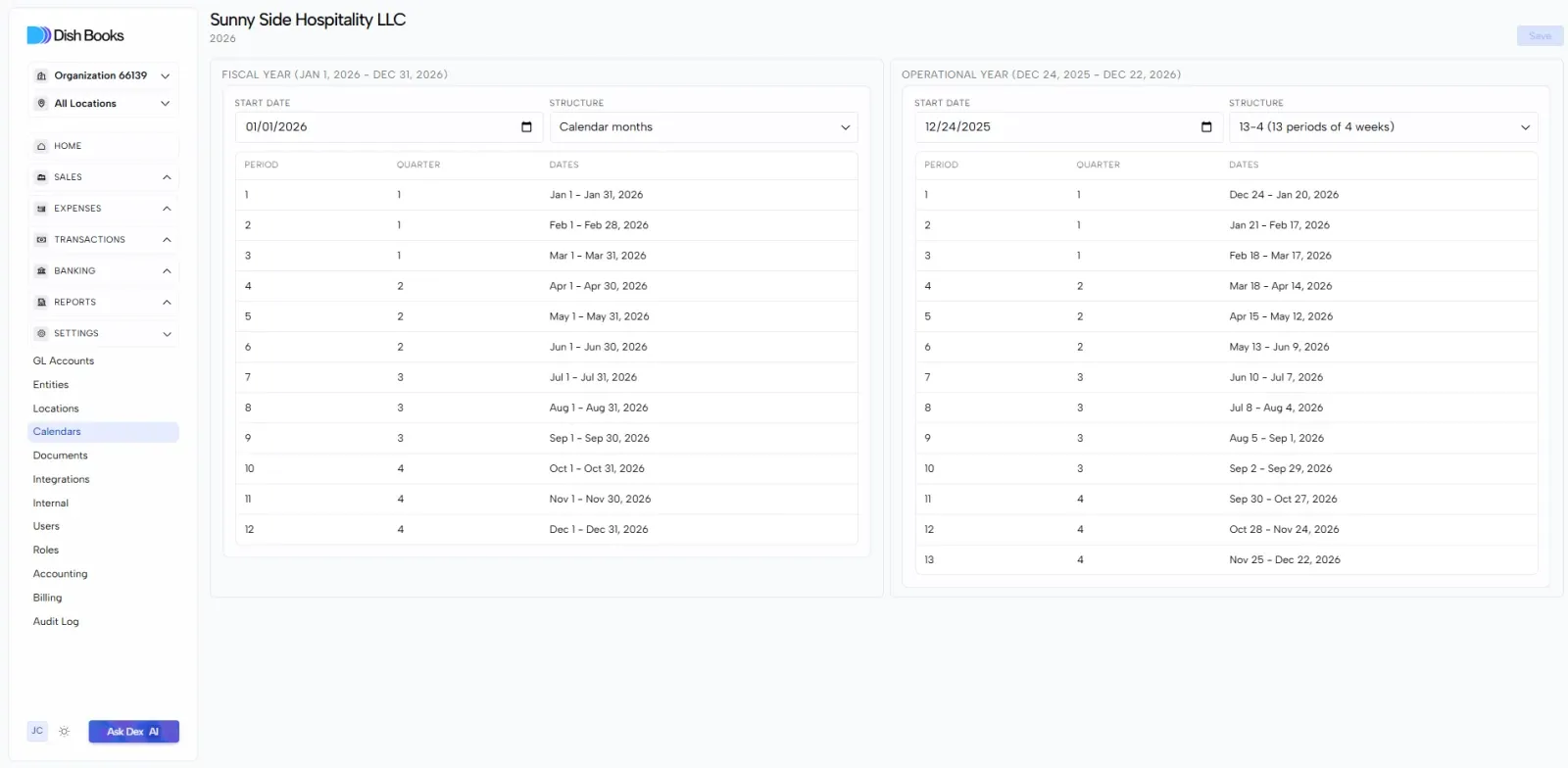Open the Accounting settings link

point(60,574)
